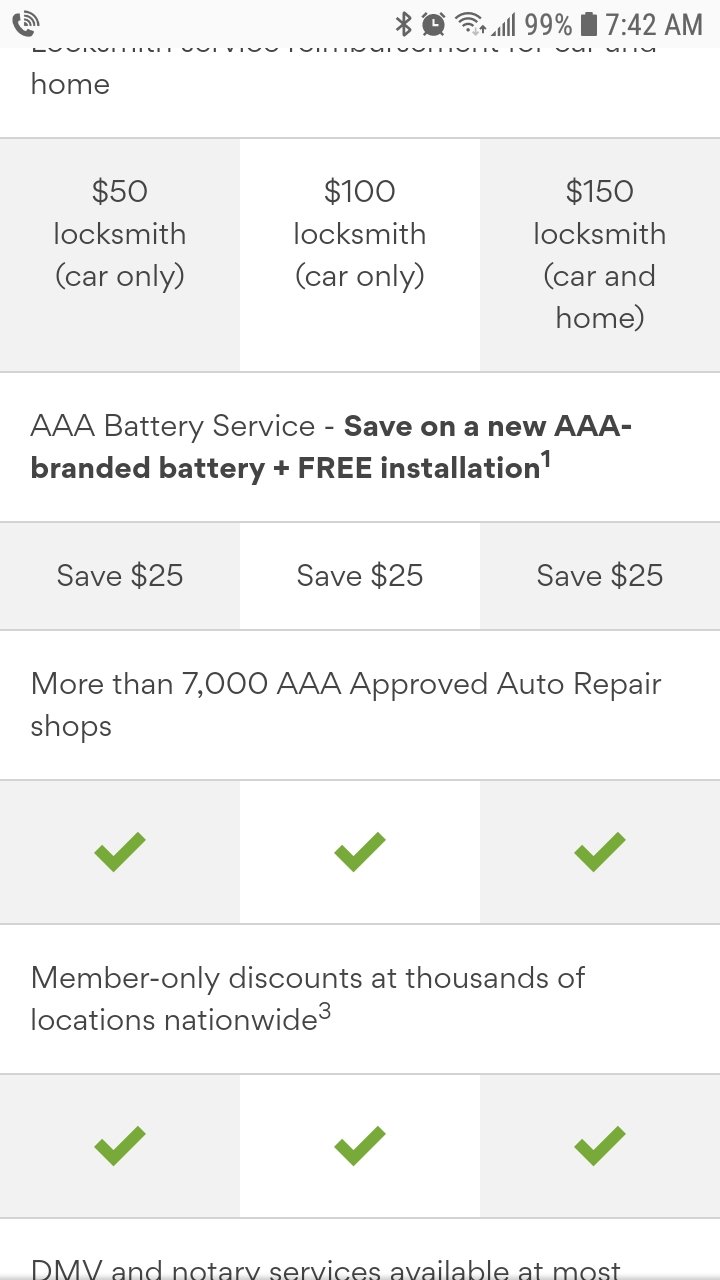The width and height of the screenshot is (720, 1280).
Task: Select the $50 locksmith (car only) cell
Action: click(x=120, y=255)
